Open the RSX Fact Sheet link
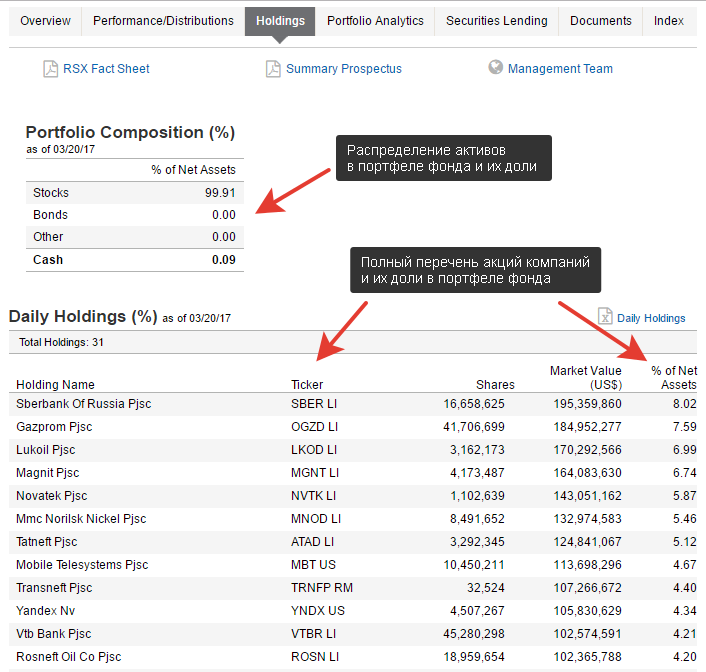 (x=106, y=69)
